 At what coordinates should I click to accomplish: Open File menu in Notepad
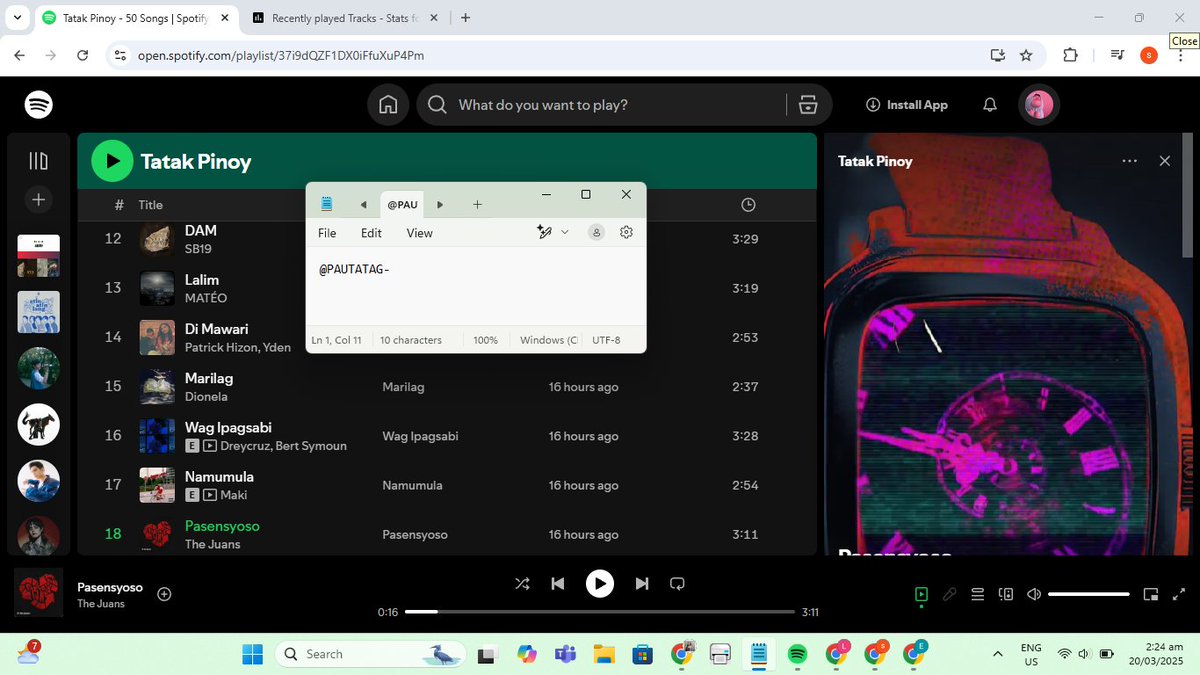point(327,233)
